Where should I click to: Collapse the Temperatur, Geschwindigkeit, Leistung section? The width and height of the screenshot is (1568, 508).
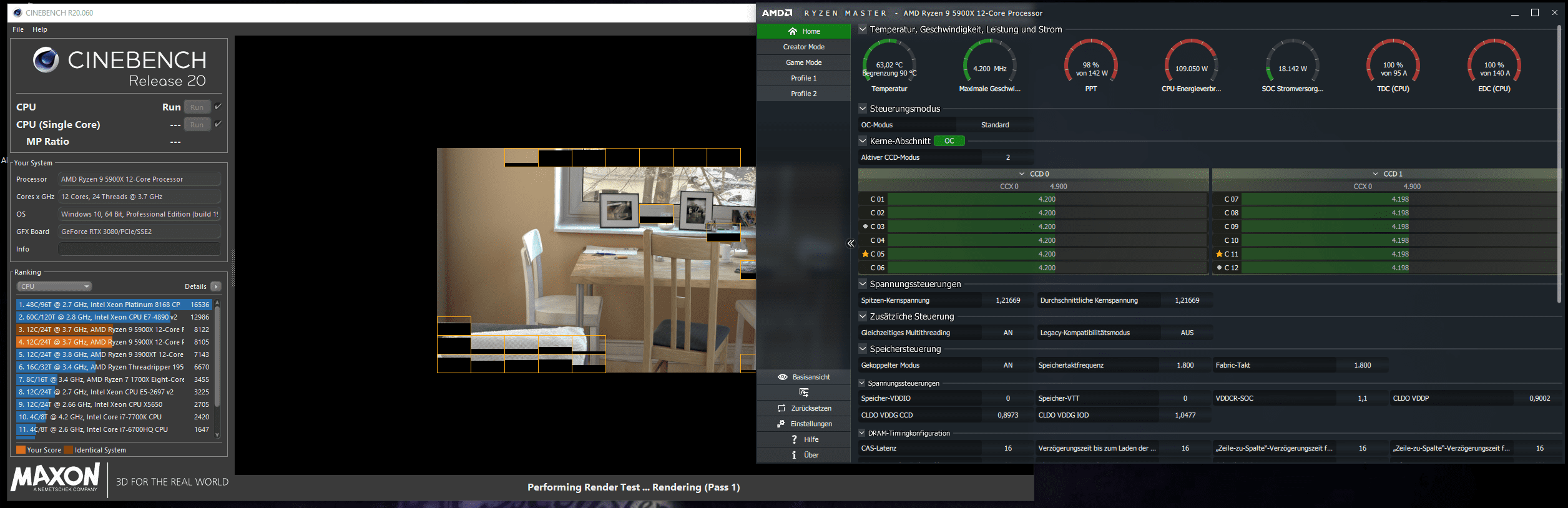(x=863, y=29)
